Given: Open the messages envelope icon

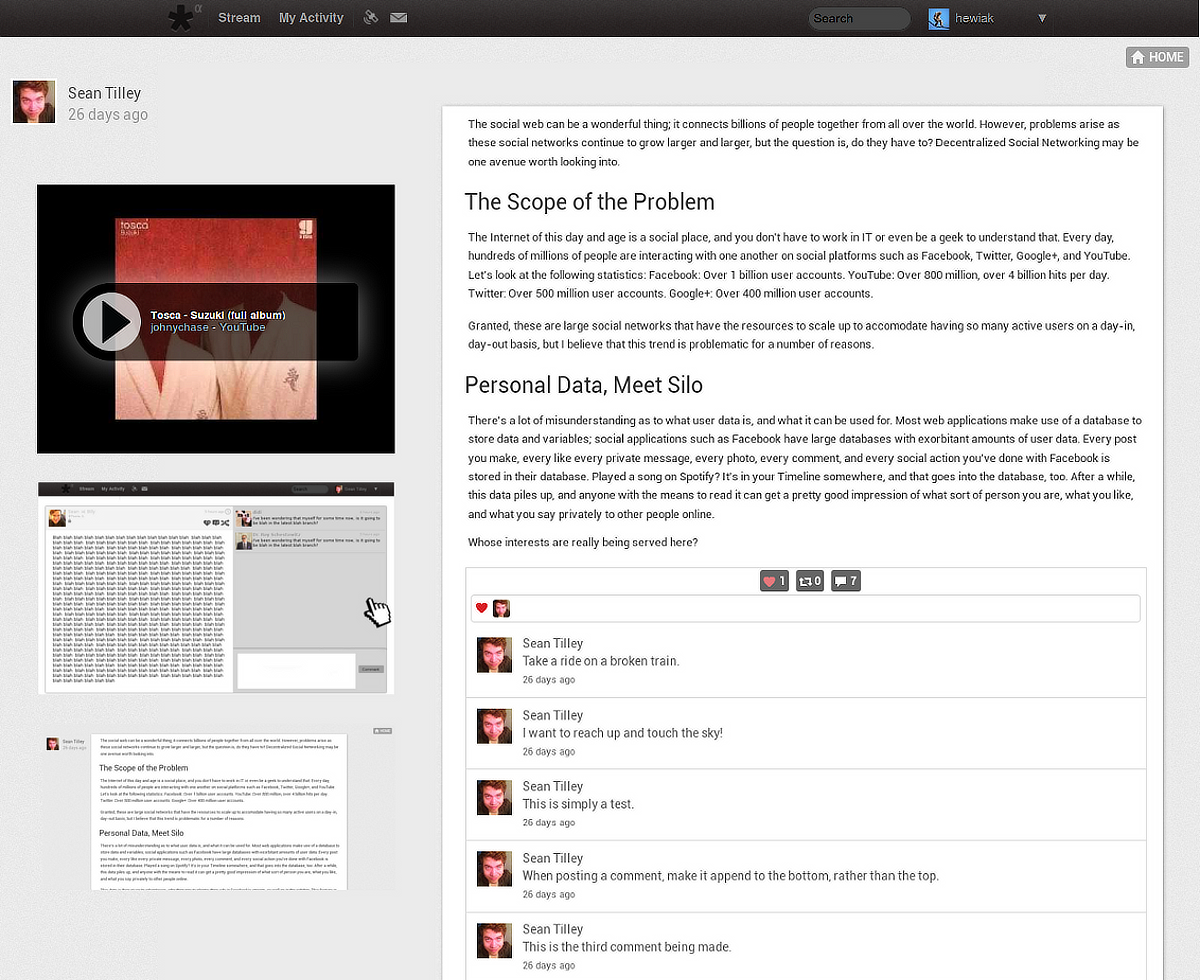Looking at the screenshot, I should pos(399,18).
